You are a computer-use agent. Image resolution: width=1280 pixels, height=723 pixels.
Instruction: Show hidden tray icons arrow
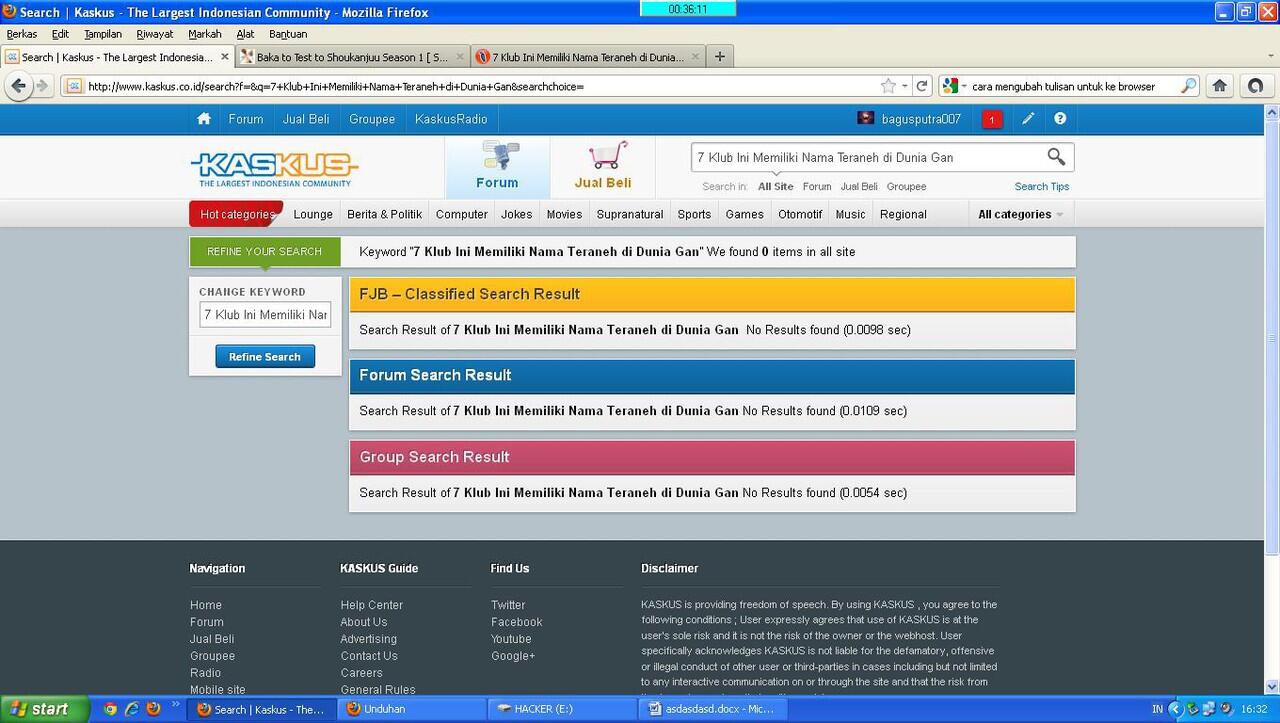click(x=1176, y=709)
